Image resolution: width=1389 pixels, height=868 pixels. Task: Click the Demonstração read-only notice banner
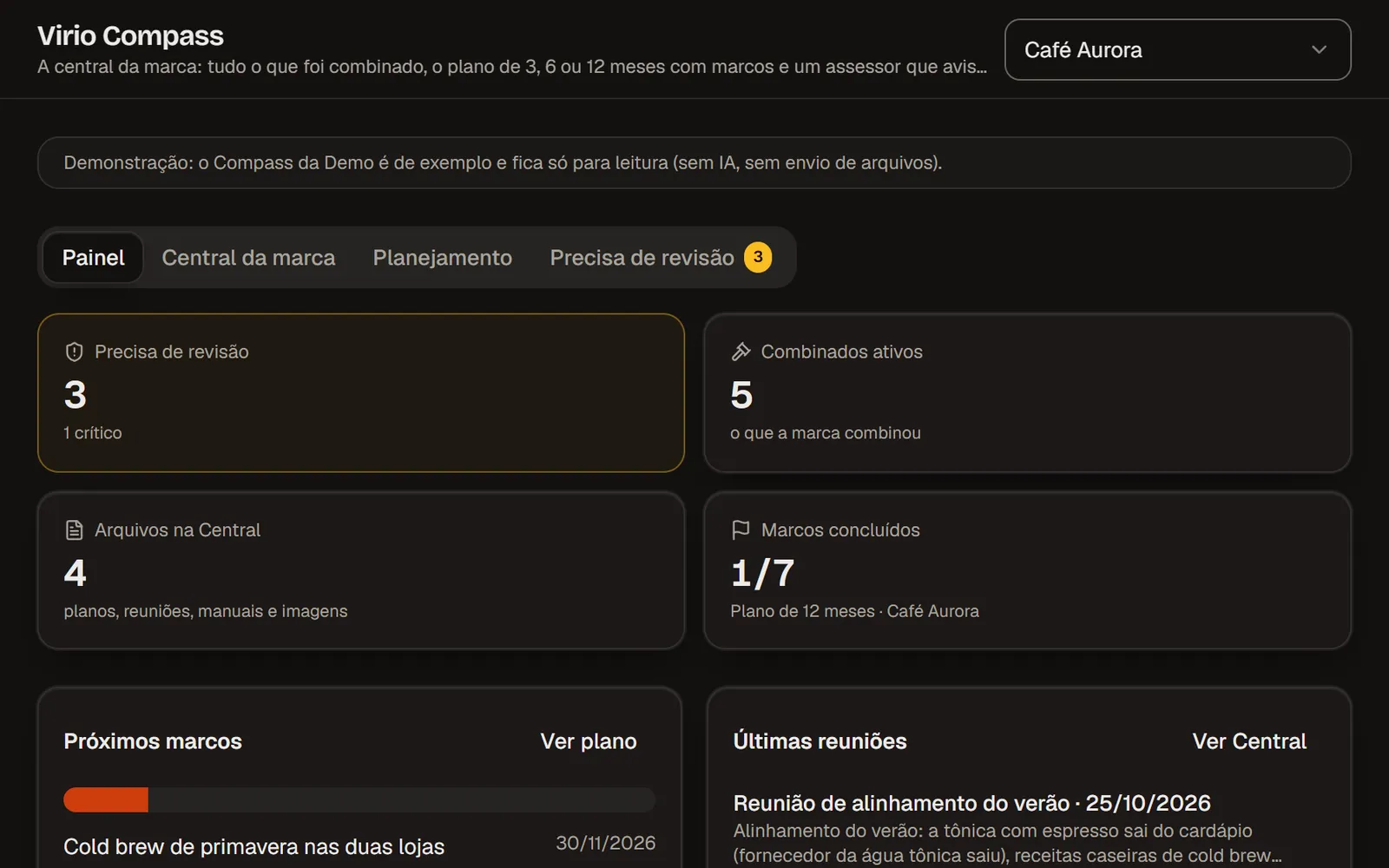click(694, 162)
